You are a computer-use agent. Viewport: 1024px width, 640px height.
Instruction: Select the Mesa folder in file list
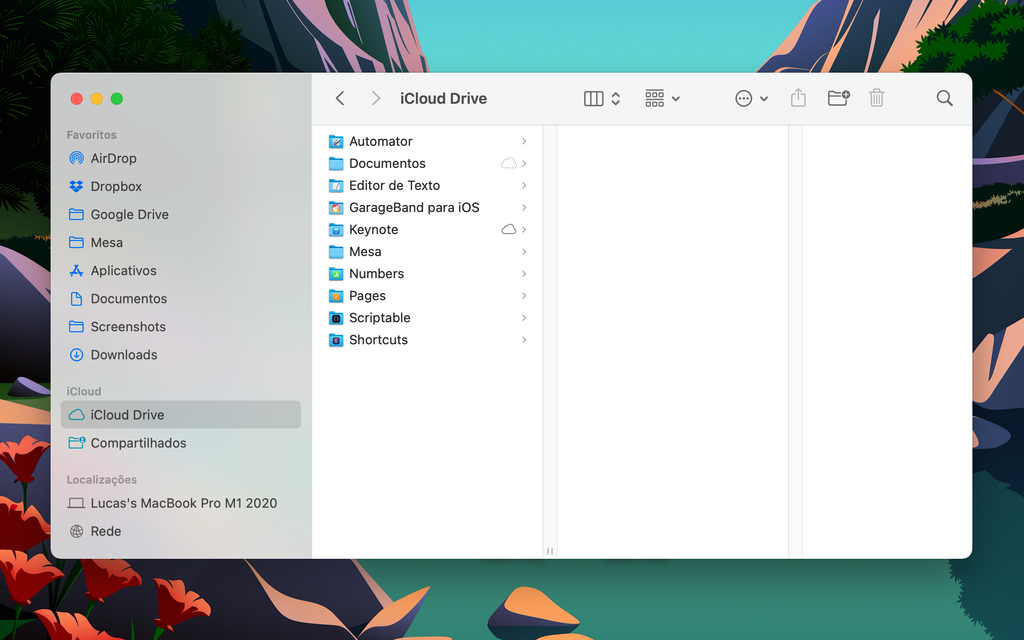point(428,251)
